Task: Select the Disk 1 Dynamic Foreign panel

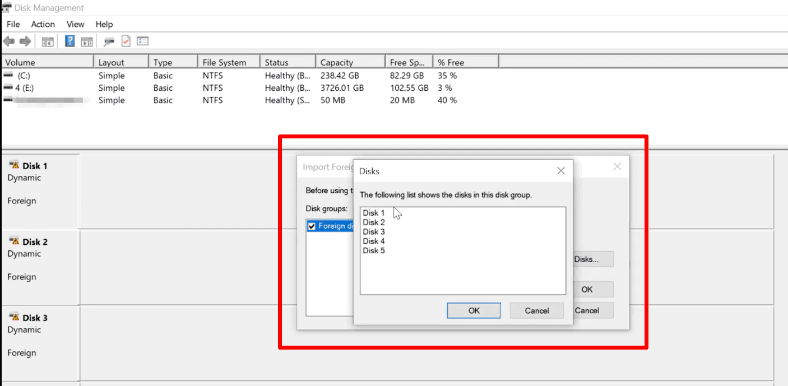Action: coord(40,191)
